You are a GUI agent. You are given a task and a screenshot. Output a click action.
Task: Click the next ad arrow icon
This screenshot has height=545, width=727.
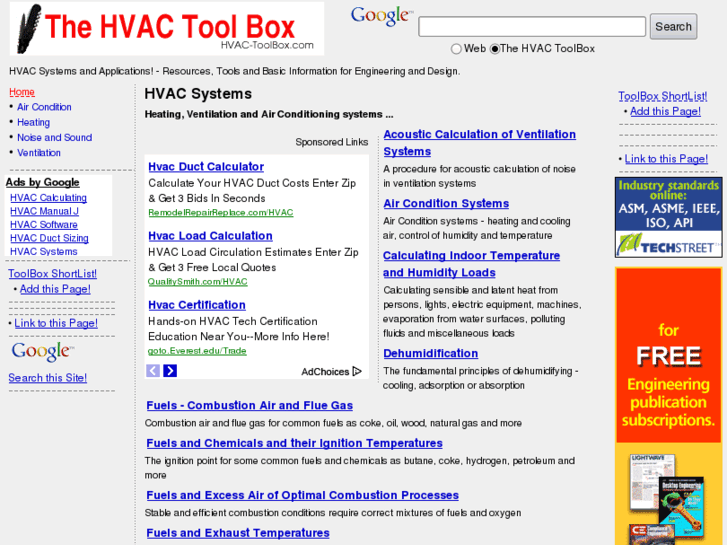click(x=170, y=371)
